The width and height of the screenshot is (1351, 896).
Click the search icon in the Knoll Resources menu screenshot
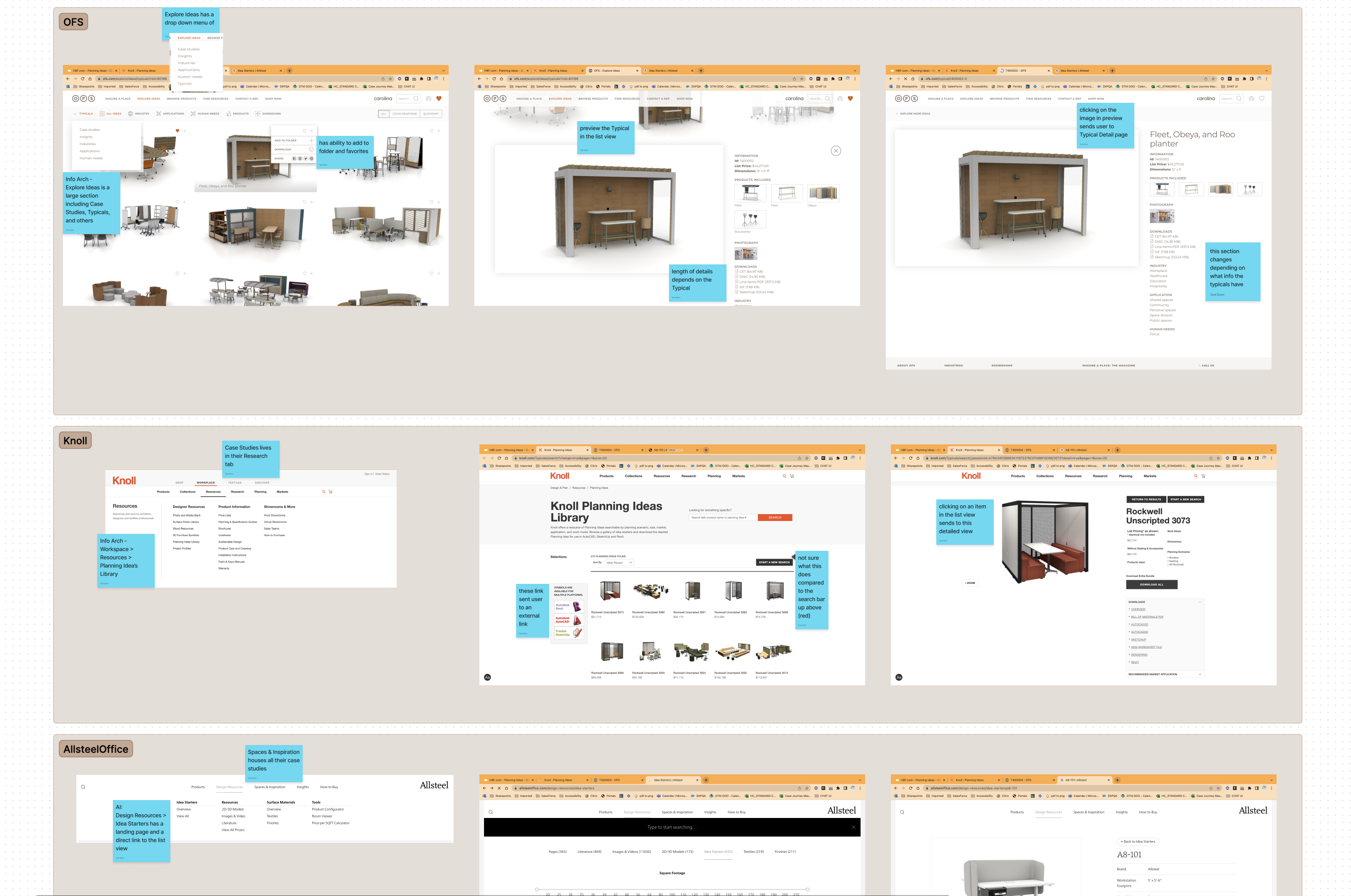[x=323, y=492]
